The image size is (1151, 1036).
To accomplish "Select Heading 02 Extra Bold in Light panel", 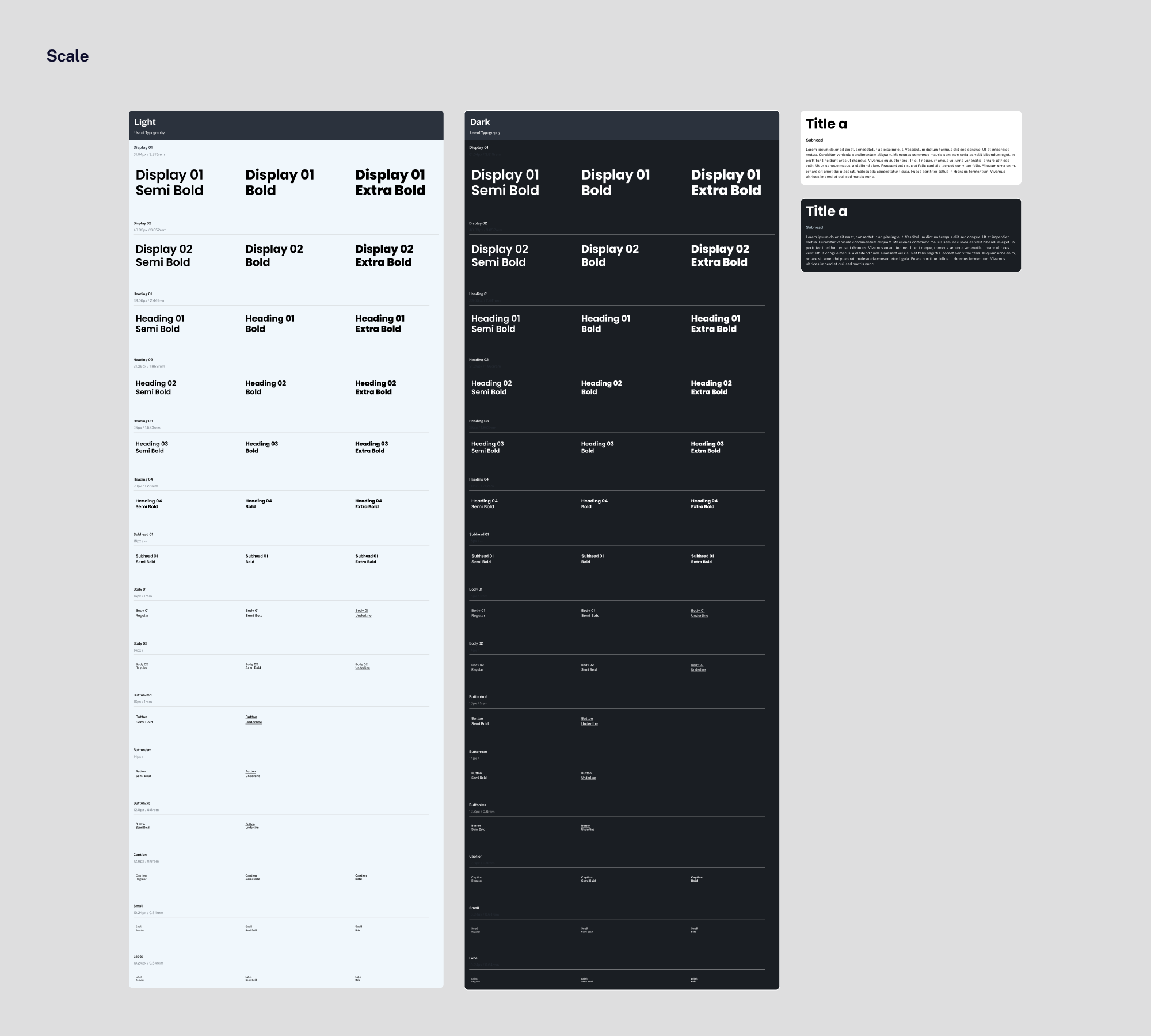I will 375,387.
